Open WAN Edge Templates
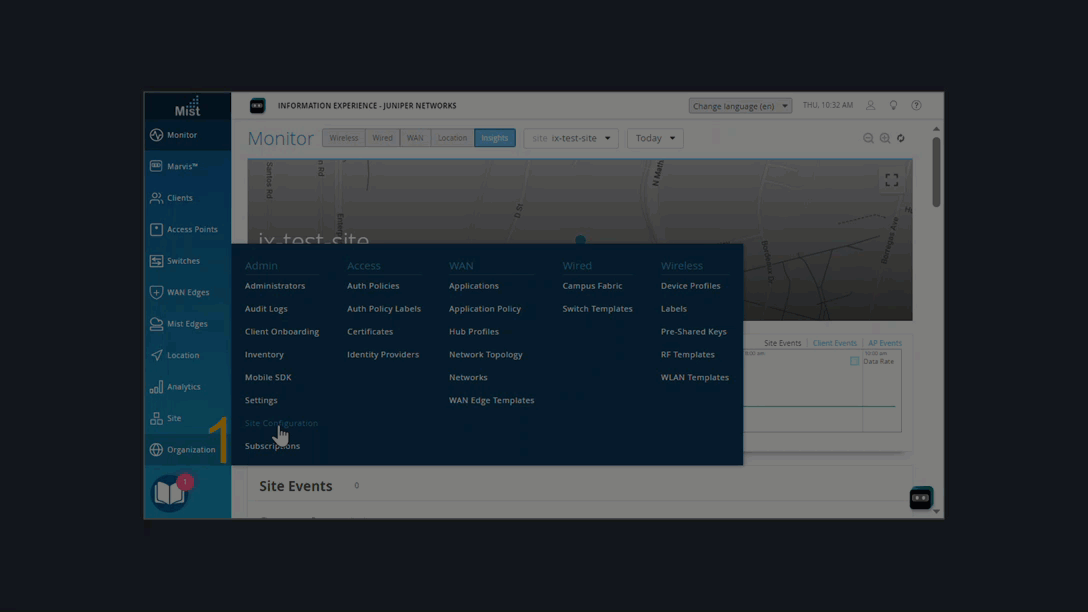This screenshot has height=612, width=1088. [491, 400]
